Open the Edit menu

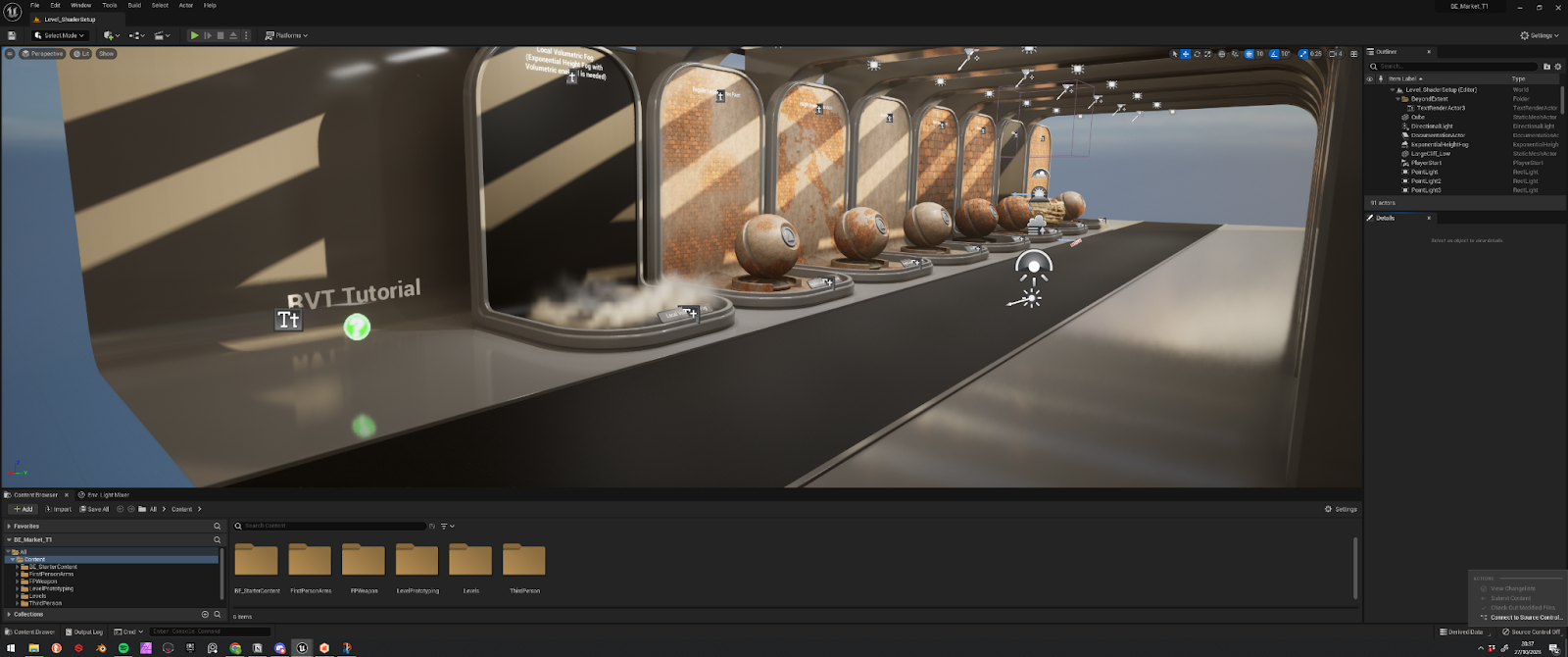click(55, 5)
